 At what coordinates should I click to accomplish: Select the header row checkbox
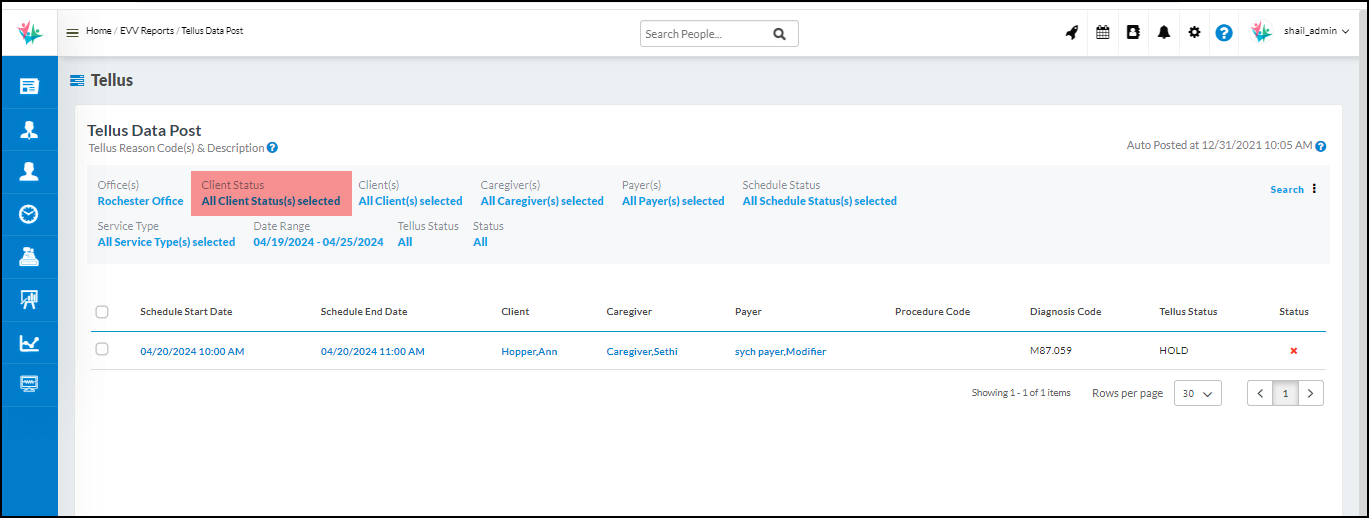[x=102, y=312]
